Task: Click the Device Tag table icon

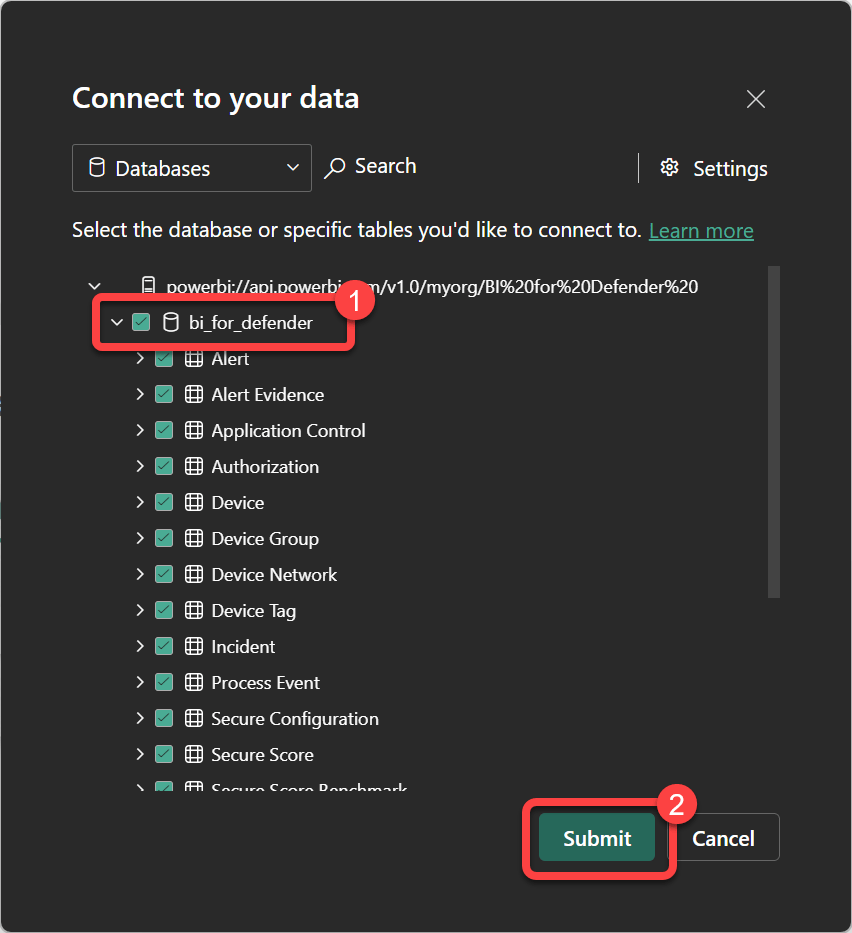Action: 193,610
